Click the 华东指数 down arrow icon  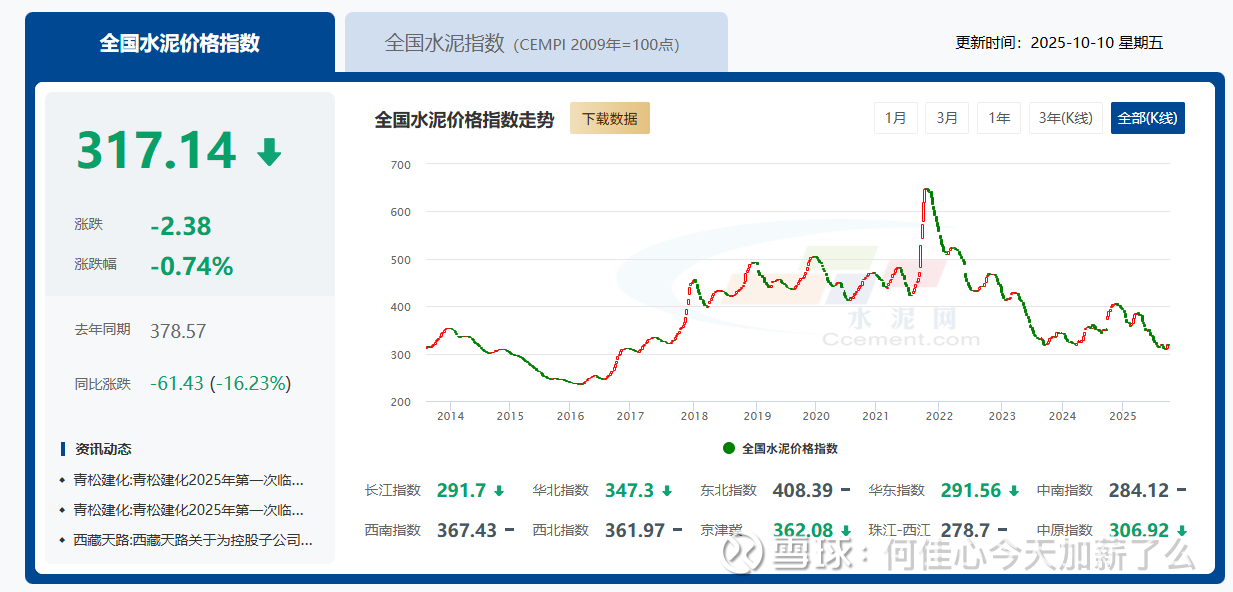coord(1014,491)
